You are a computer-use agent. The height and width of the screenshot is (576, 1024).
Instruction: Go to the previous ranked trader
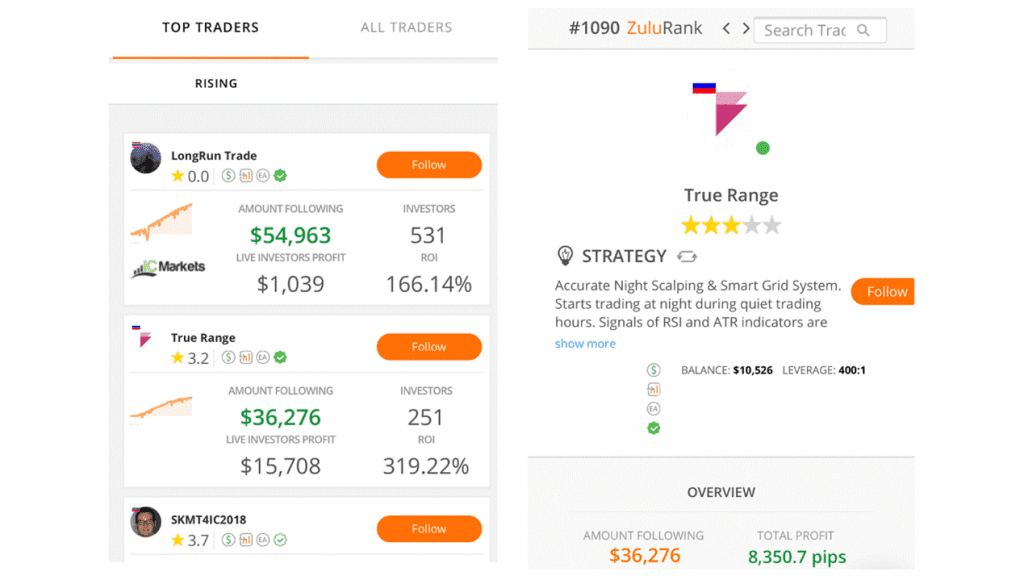point(727,29)
